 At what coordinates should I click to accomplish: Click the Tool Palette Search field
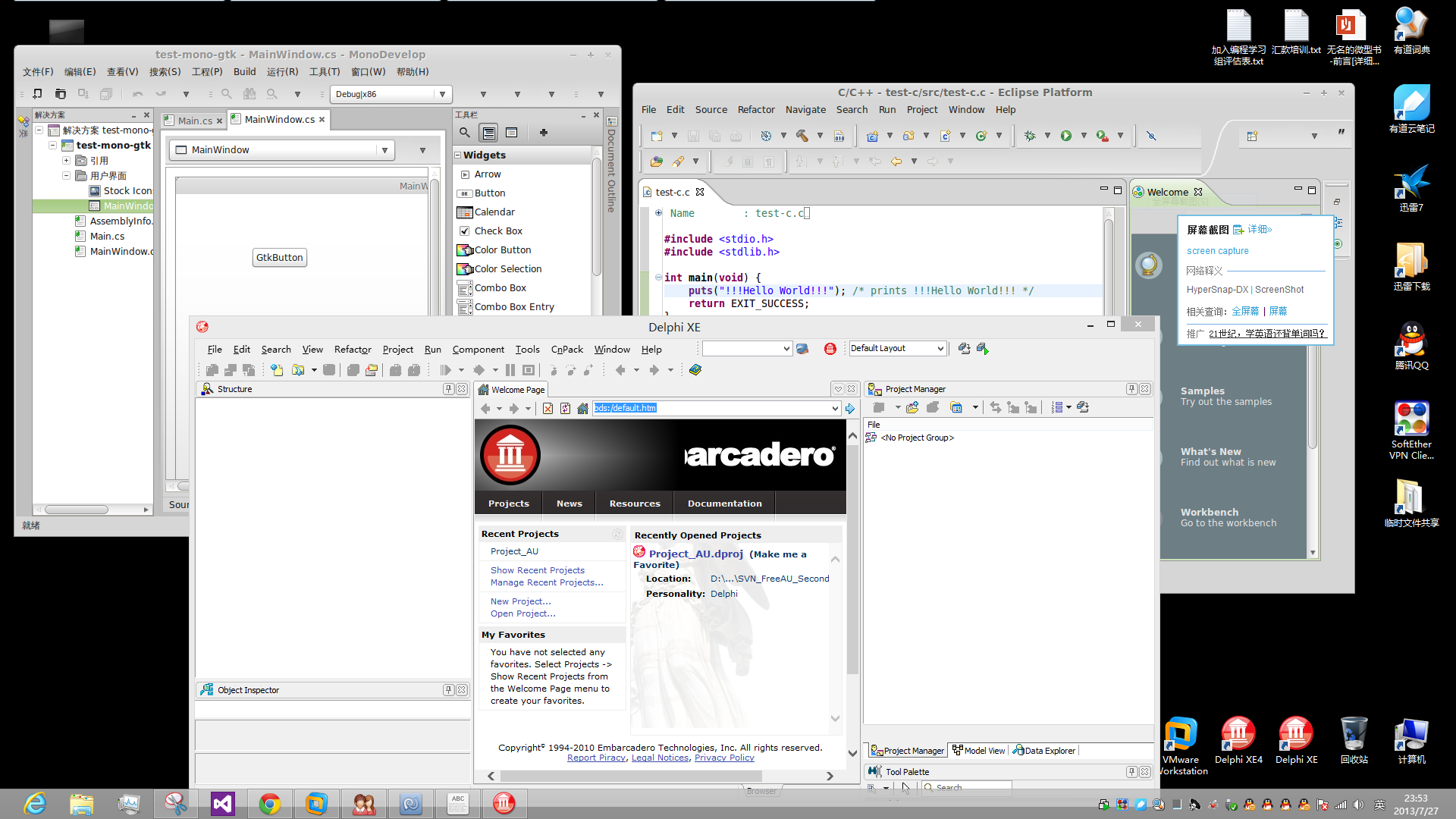(967, 788)
